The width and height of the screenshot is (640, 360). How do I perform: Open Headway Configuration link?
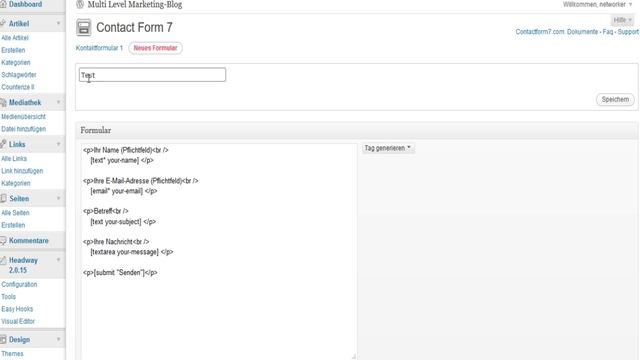pos(19,284)
